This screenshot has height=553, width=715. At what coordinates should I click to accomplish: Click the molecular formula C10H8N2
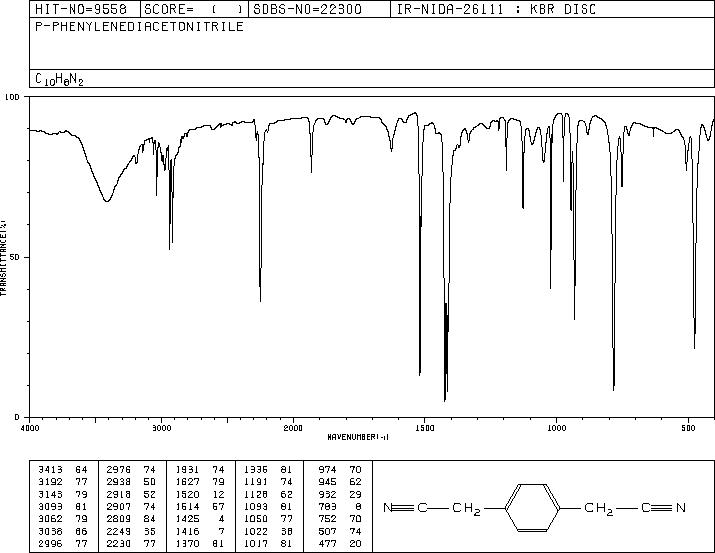(x=59, y=79)
